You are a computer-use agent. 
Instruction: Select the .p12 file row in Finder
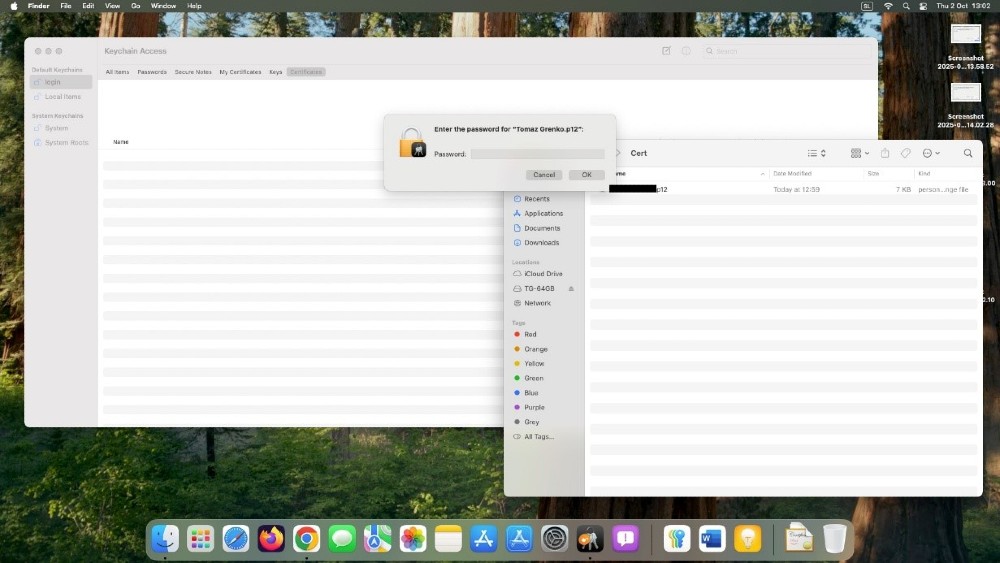pyautogui.click(x=783, y=189)
